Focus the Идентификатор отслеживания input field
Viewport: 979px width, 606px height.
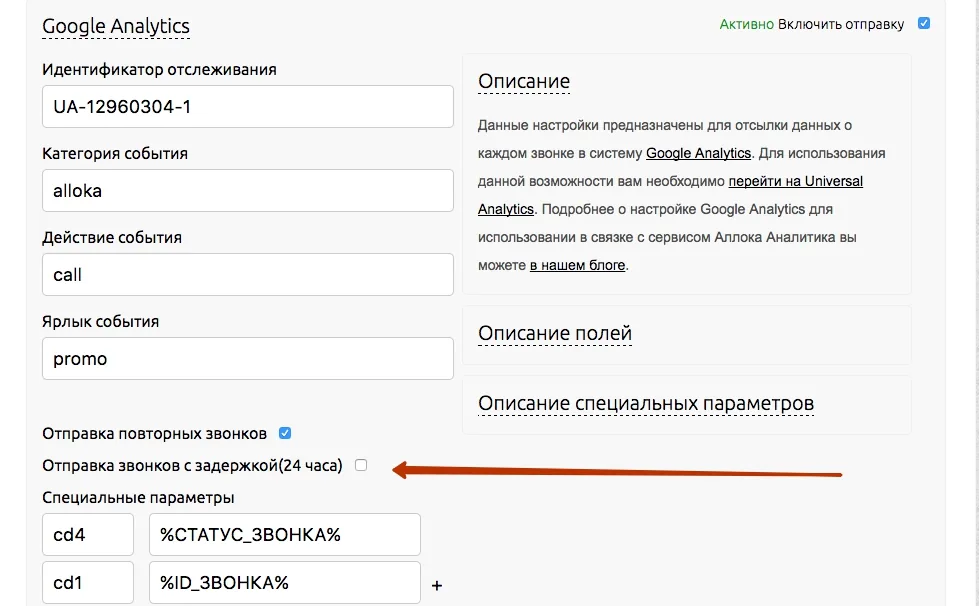(x=248, y=107)
